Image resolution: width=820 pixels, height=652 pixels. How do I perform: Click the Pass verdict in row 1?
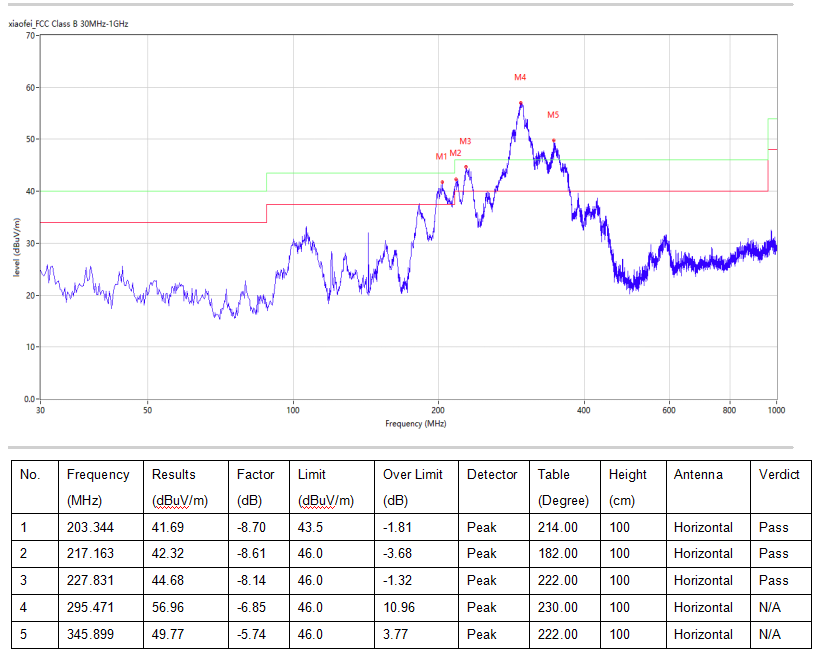[x=773, y=527]
